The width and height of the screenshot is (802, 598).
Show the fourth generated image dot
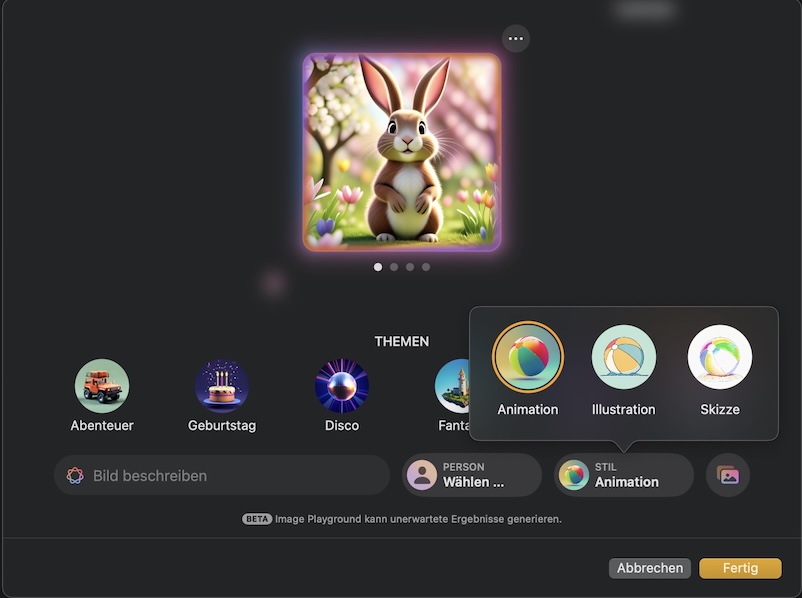(426, 267)
